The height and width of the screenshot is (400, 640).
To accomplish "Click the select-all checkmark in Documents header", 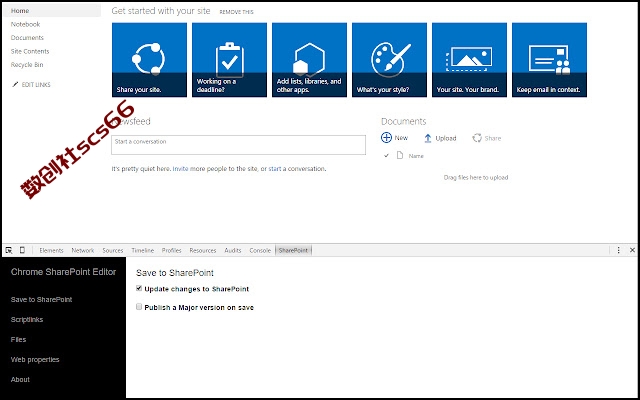I will [386, 156].
